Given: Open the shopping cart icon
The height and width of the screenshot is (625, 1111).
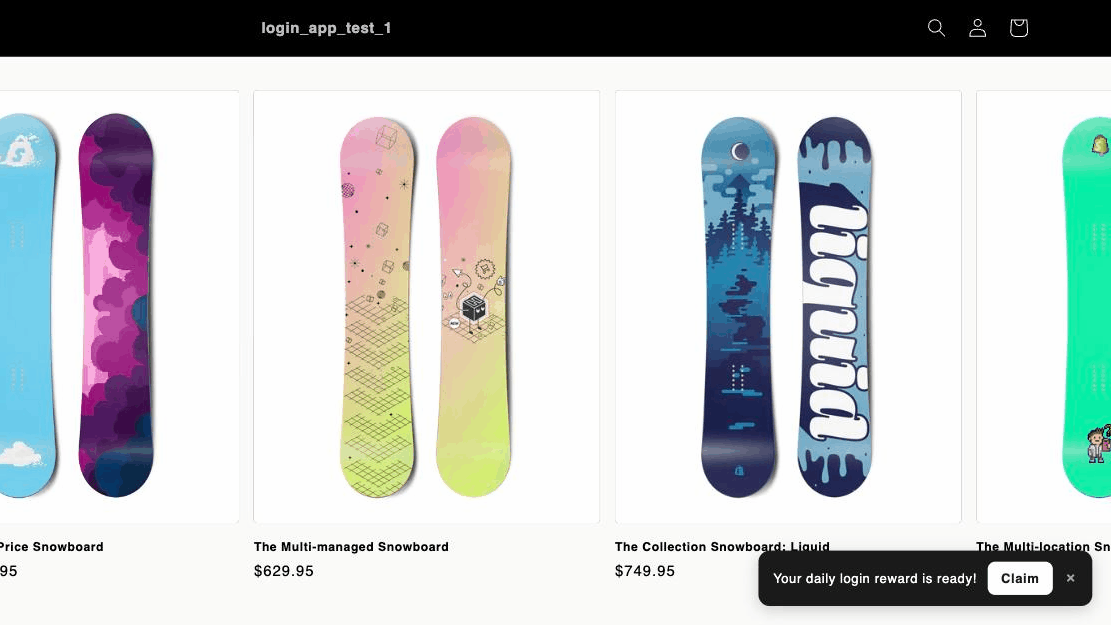Looking at the screenshot, I should (1018, 28).
